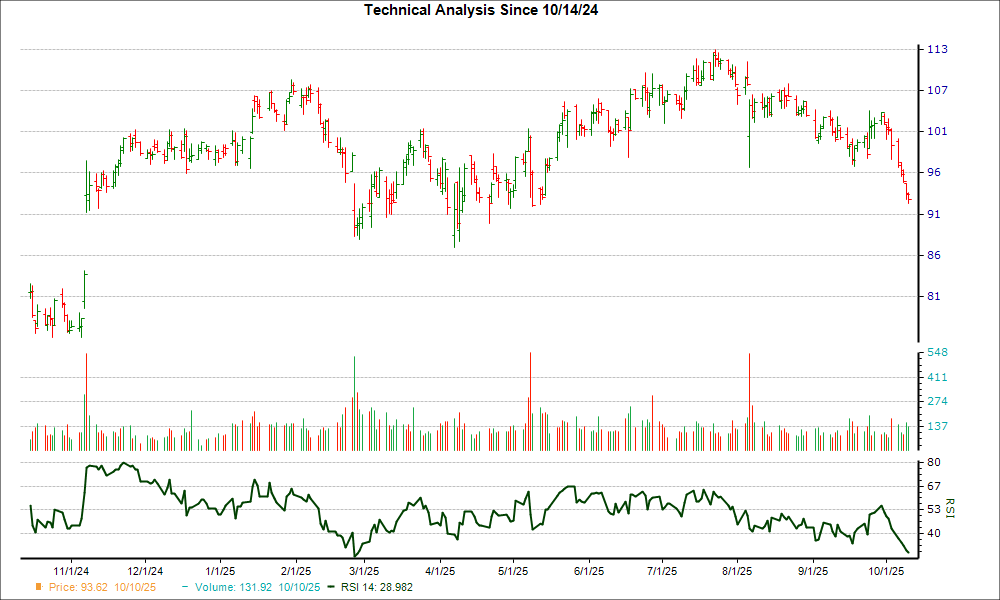Screen dimensions: 1000x600
Task: Click the 40 RSI axis label
Action: point(933,534)
